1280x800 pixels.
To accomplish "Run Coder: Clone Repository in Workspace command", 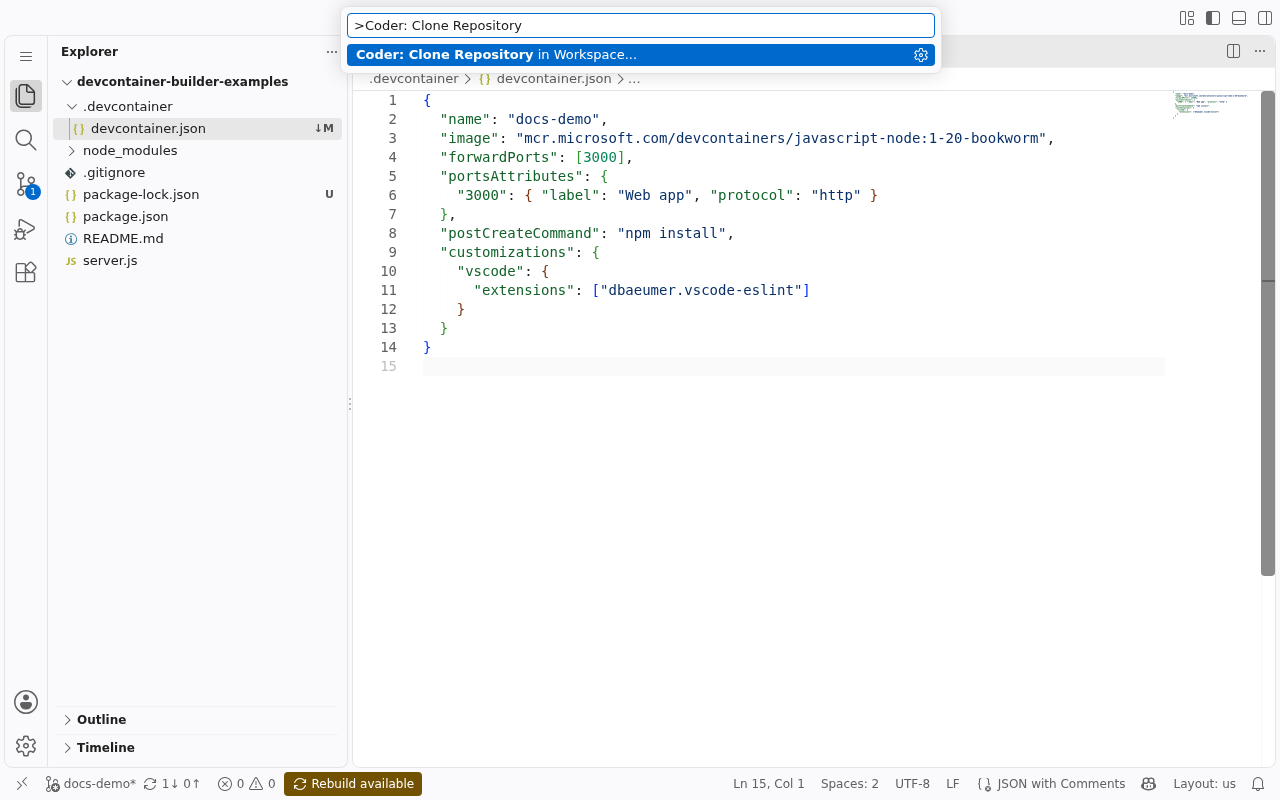I will coord(641,55).
